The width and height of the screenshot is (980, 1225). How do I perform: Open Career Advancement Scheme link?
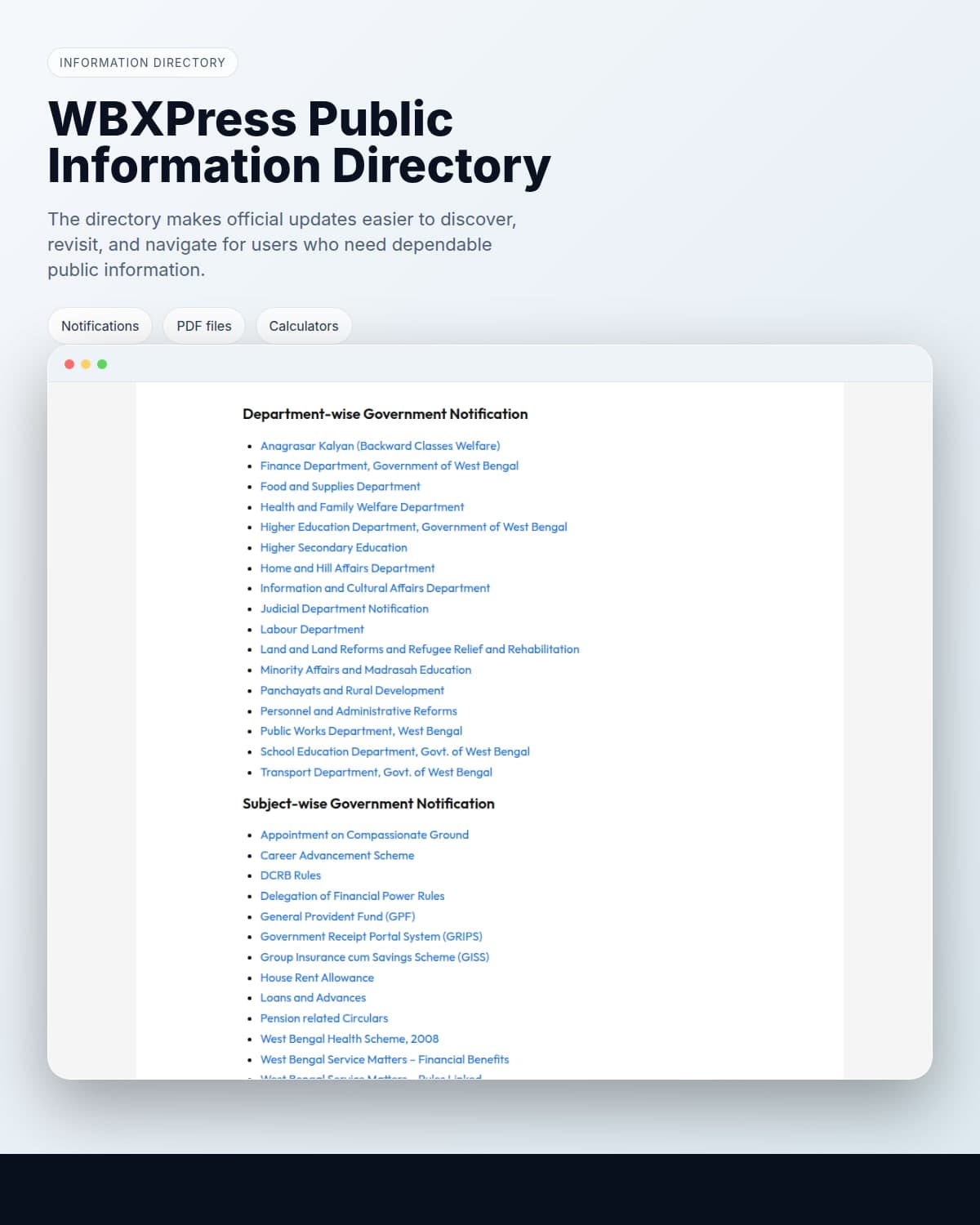(336, 855)
